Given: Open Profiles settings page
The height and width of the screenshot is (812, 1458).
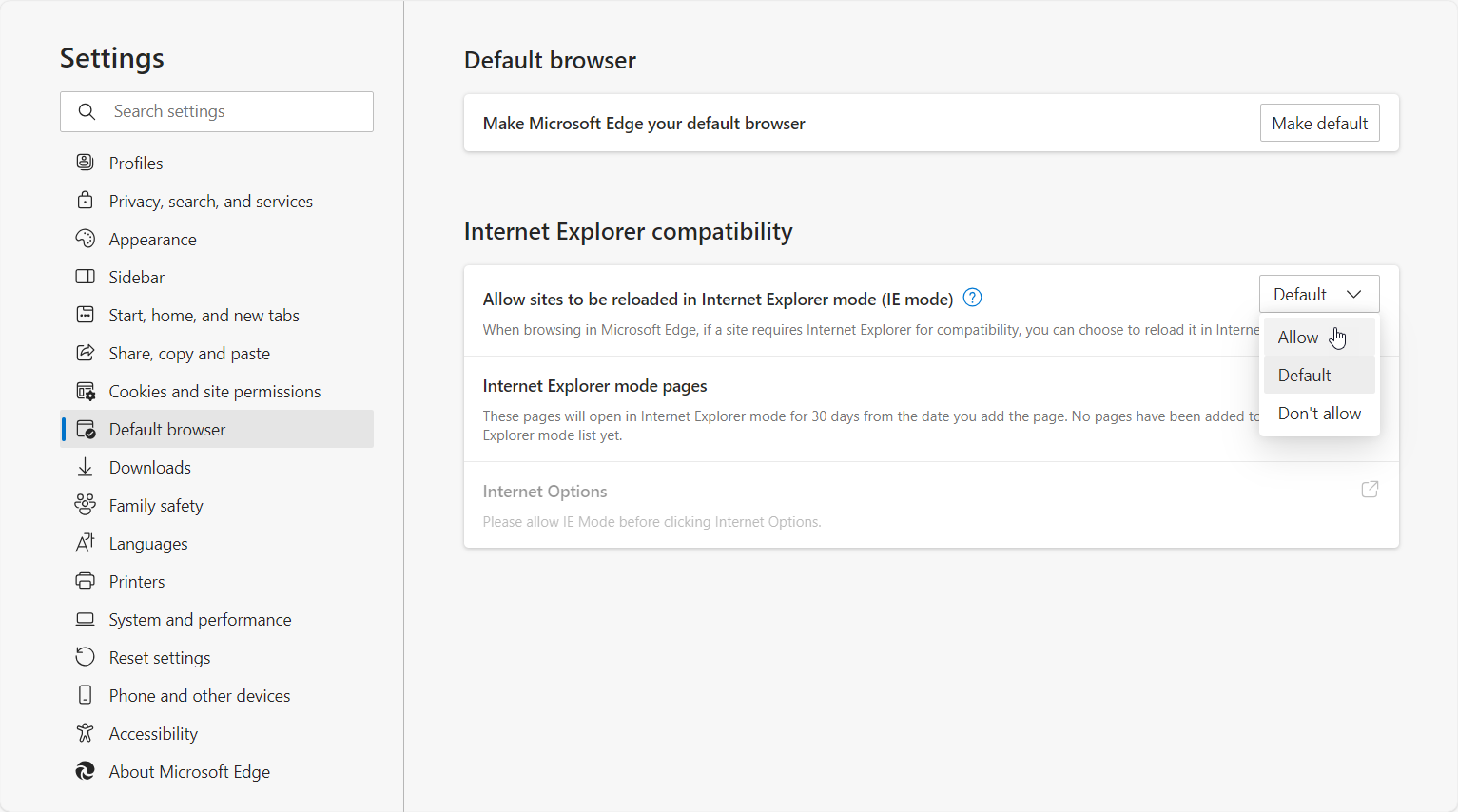Looking at the screenshot, I should (x=217, y=163).
